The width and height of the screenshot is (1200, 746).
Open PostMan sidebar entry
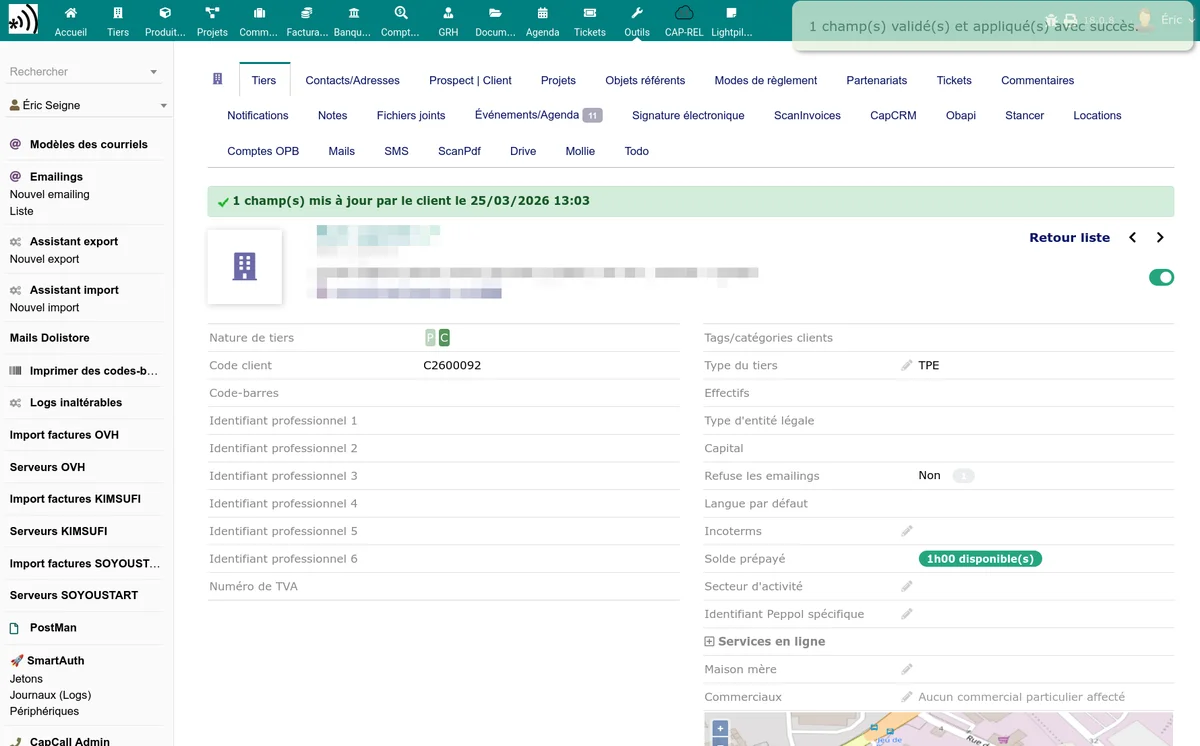[53, 628]
